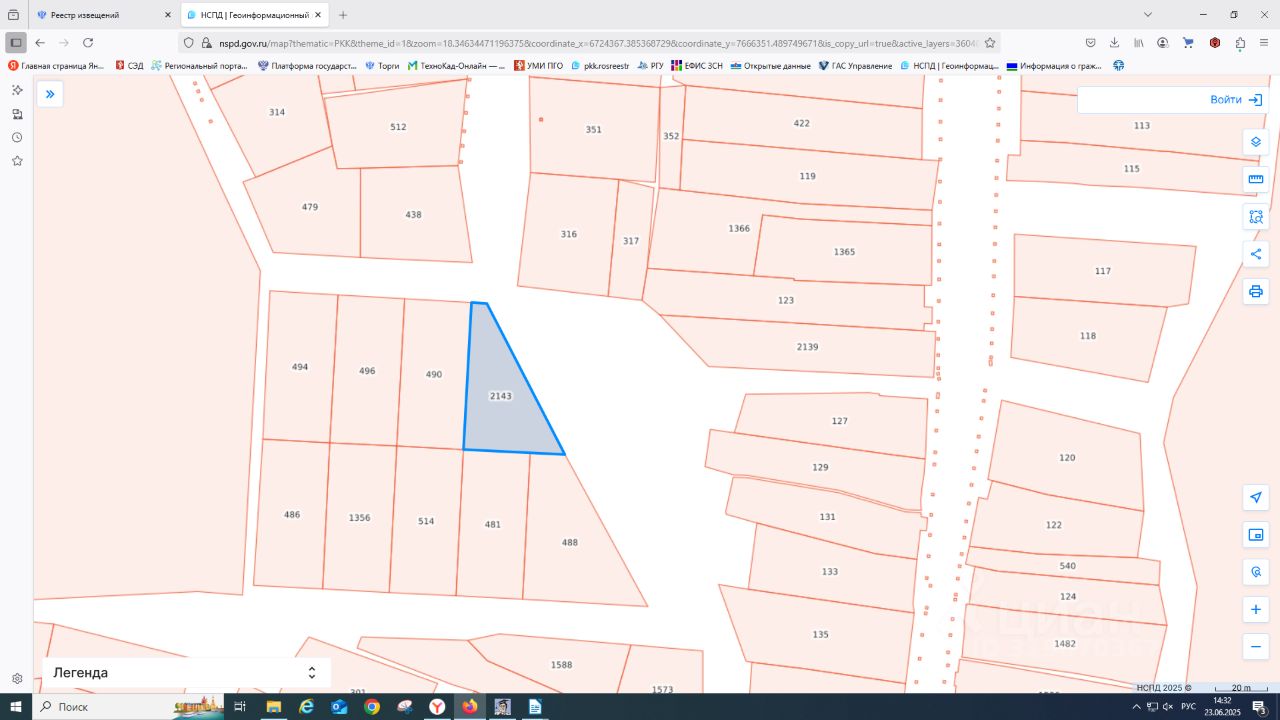Open the ГАС Управление bookmark

pos(854,66)
